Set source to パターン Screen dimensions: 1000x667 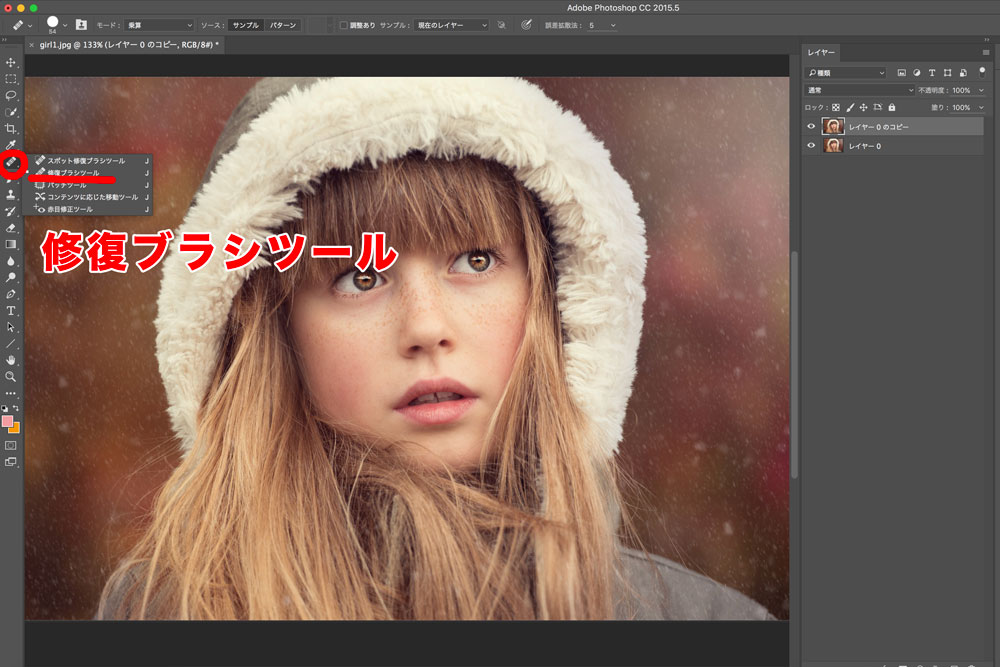click(x=283, y=26)
